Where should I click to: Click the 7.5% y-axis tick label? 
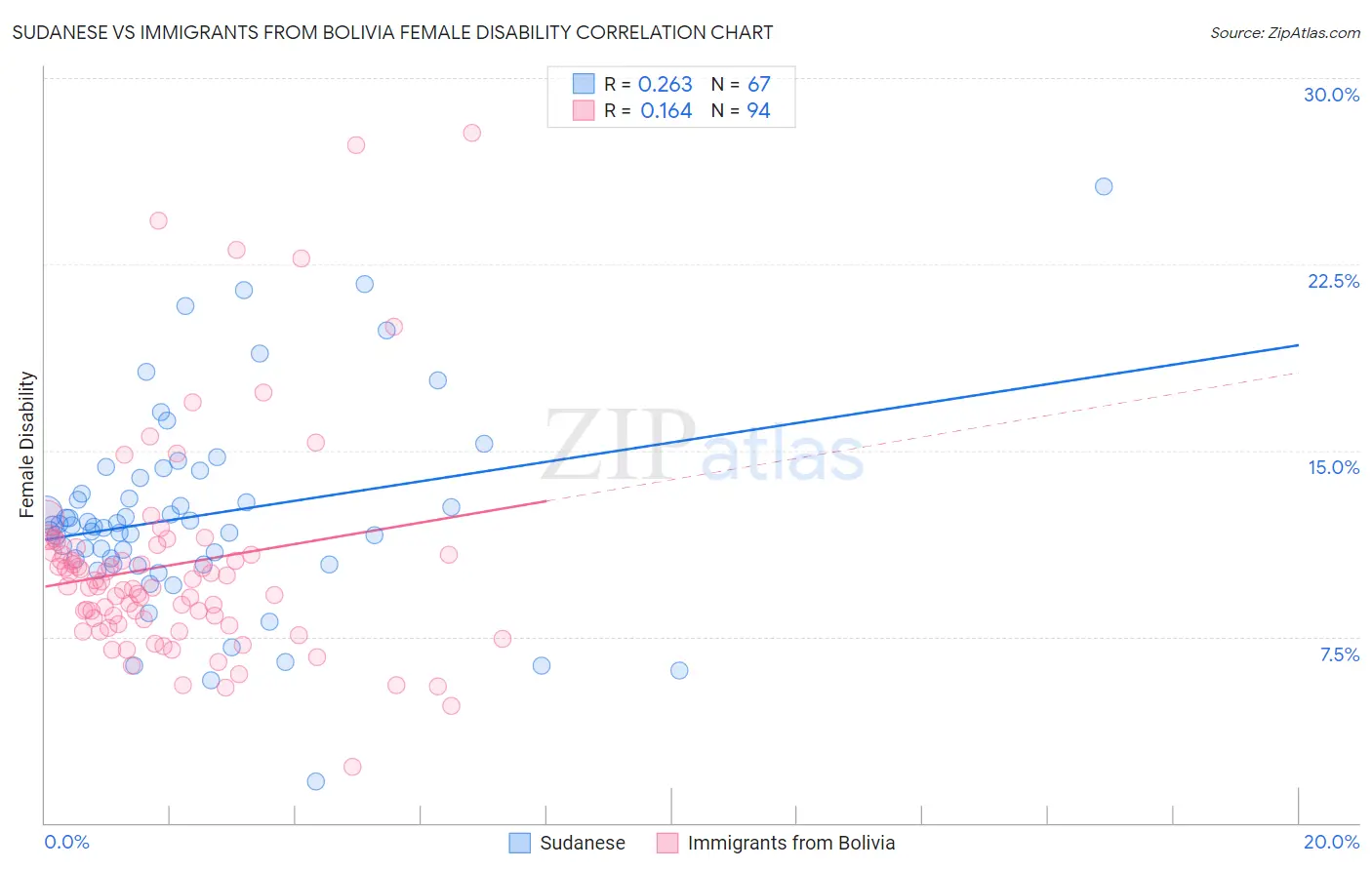1339,654
